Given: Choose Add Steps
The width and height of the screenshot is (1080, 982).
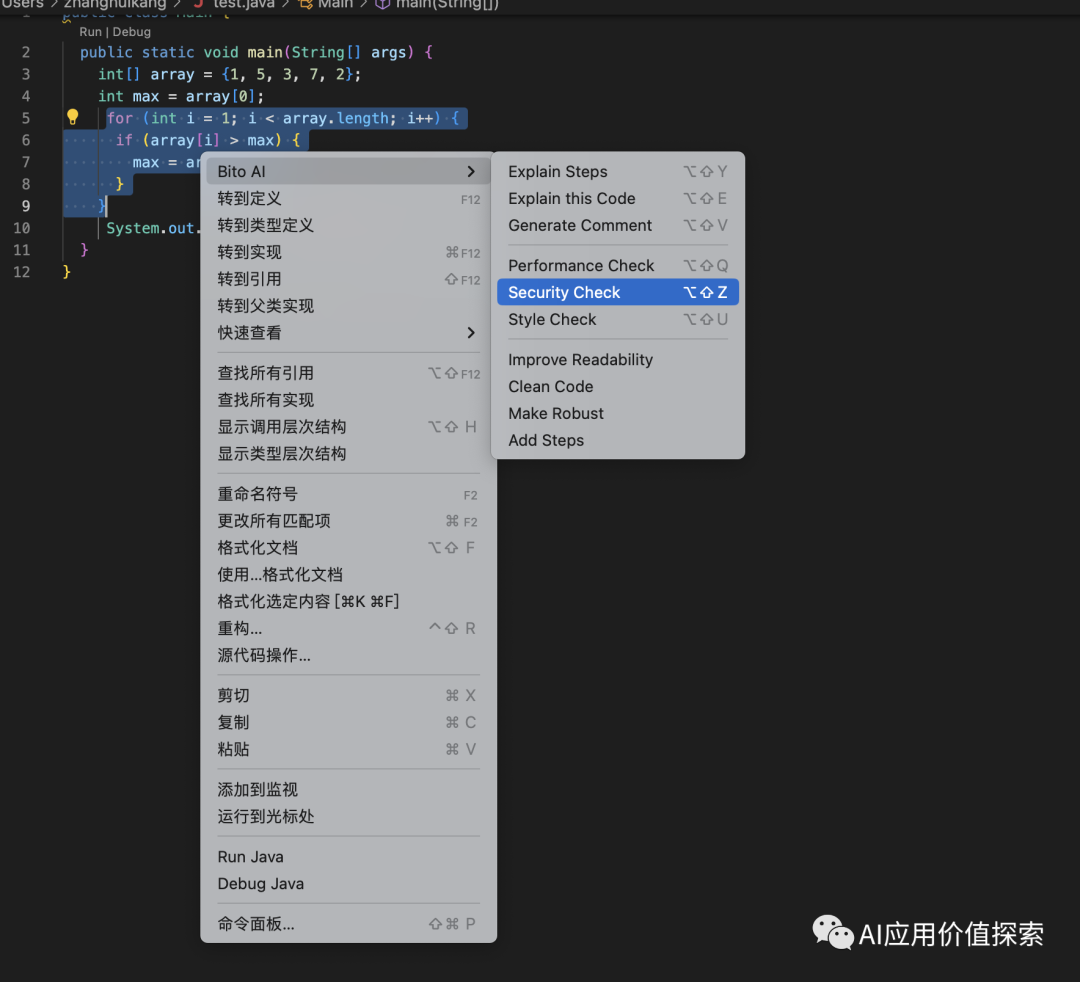Looking at the screenshot, I should point(617,440).
